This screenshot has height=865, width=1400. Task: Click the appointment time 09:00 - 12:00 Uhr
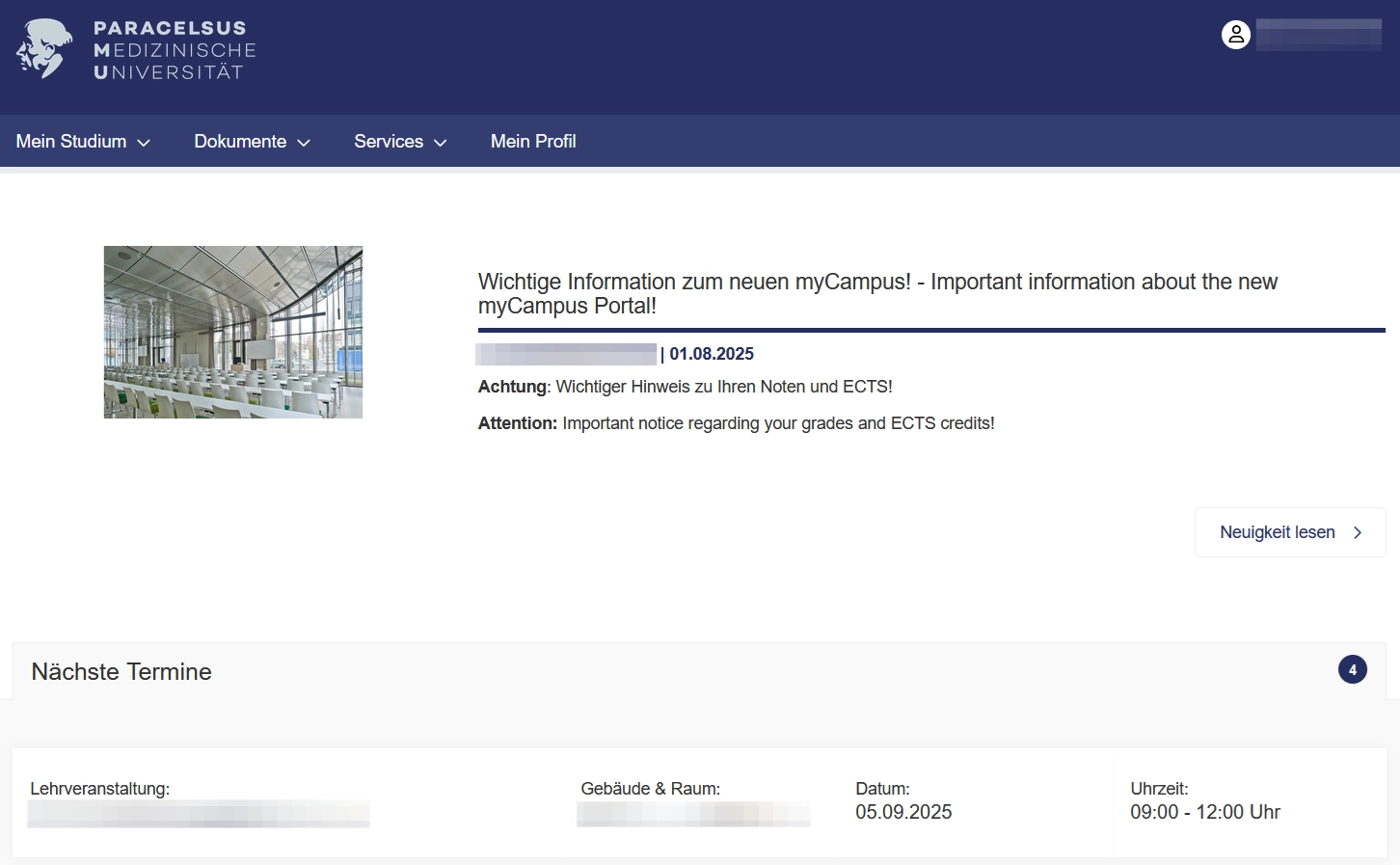coord(1204,812)
